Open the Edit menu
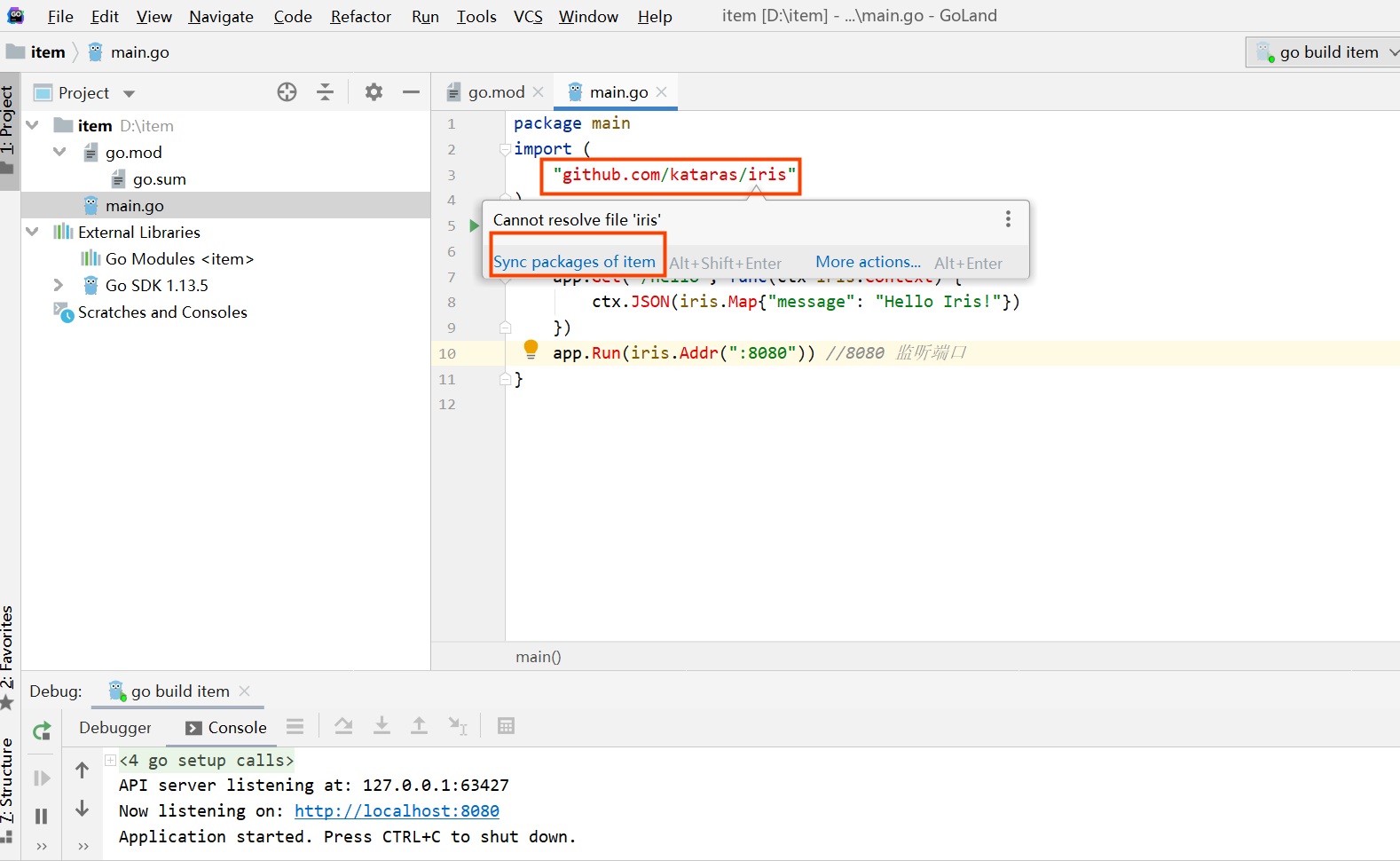 105,16
